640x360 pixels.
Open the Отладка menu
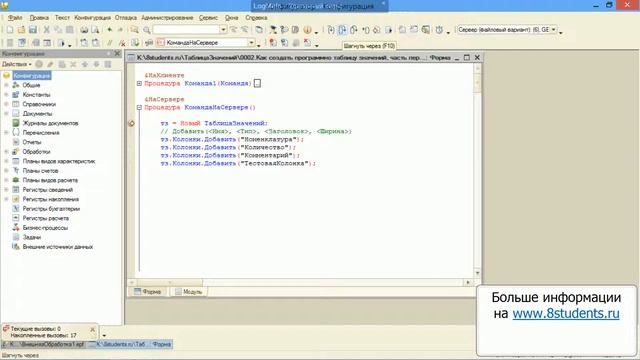click(126, 18)
